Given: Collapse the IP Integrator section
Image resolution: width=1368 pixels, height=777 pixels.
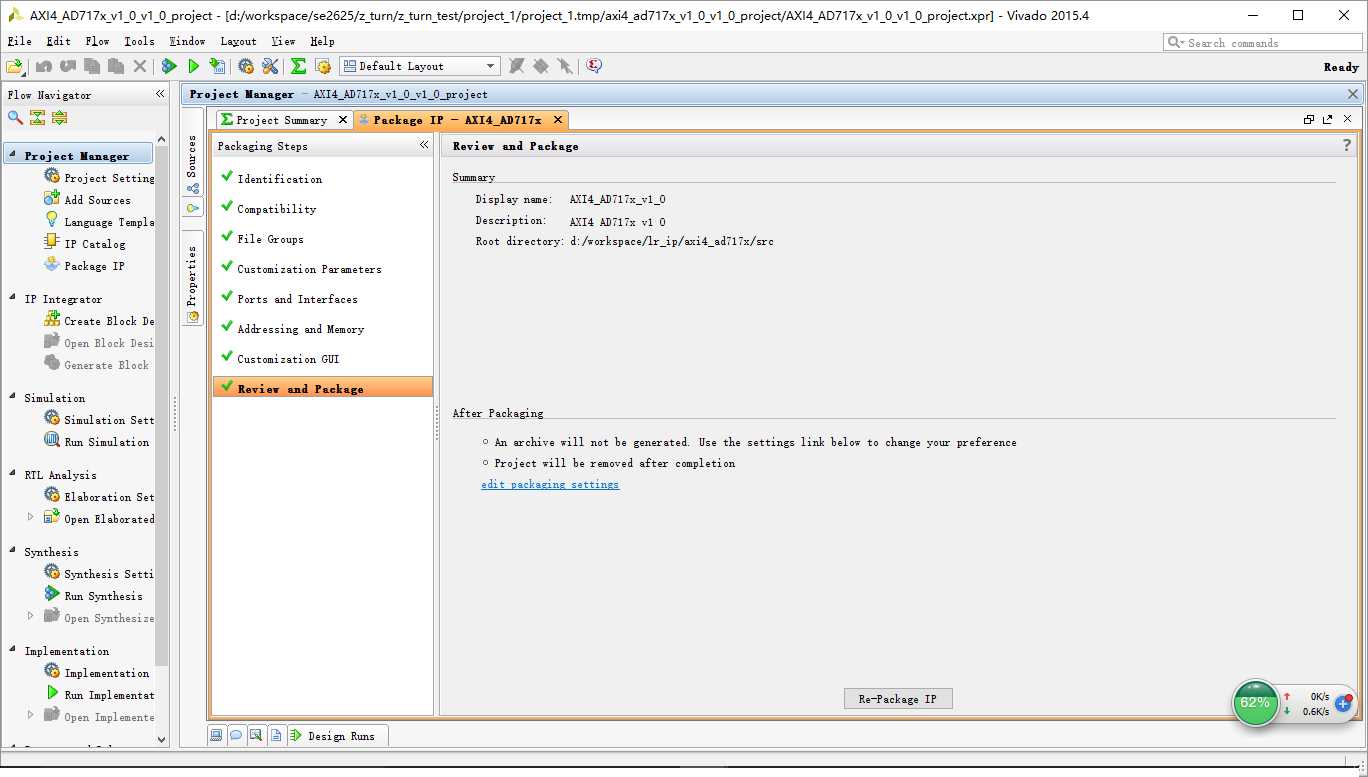Looking at the screenshot, I should [11, 299].
